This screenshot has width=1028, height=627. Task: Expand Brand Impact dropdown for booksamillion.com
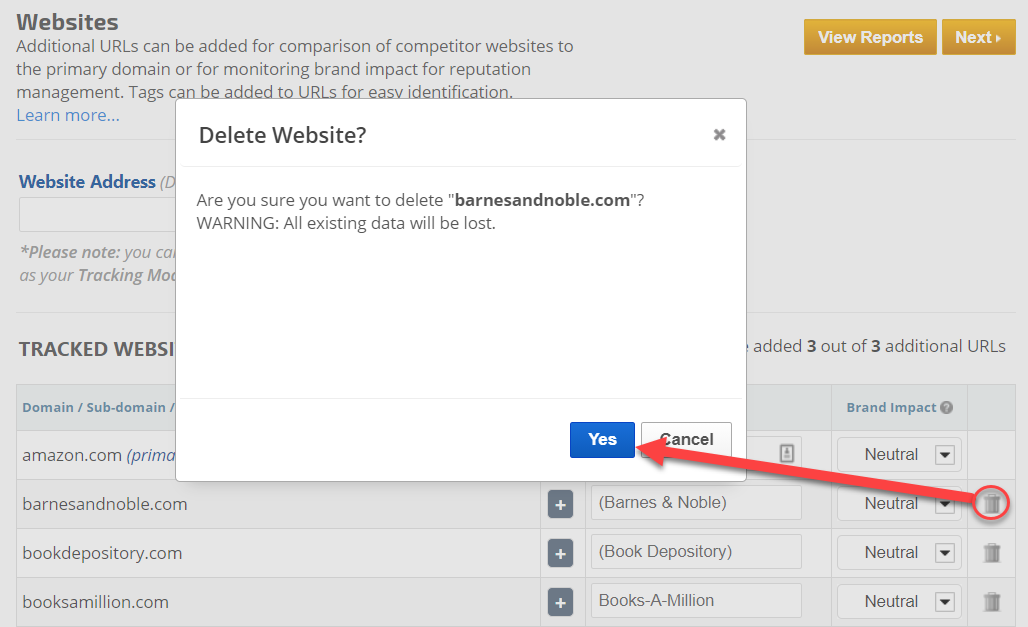coord(944,602)
